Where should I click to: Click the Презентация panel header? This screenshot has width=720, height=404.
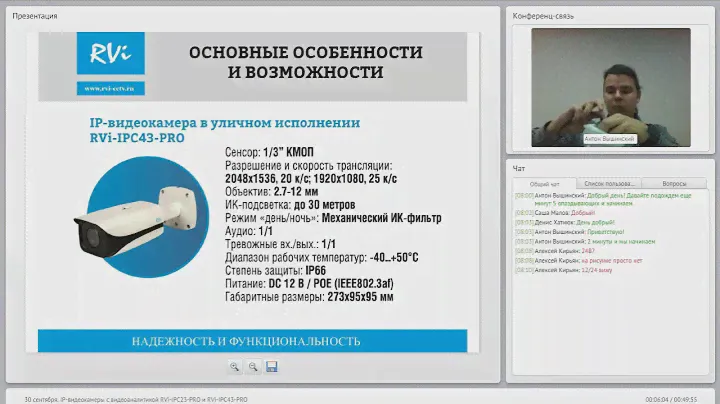[34, 16]
